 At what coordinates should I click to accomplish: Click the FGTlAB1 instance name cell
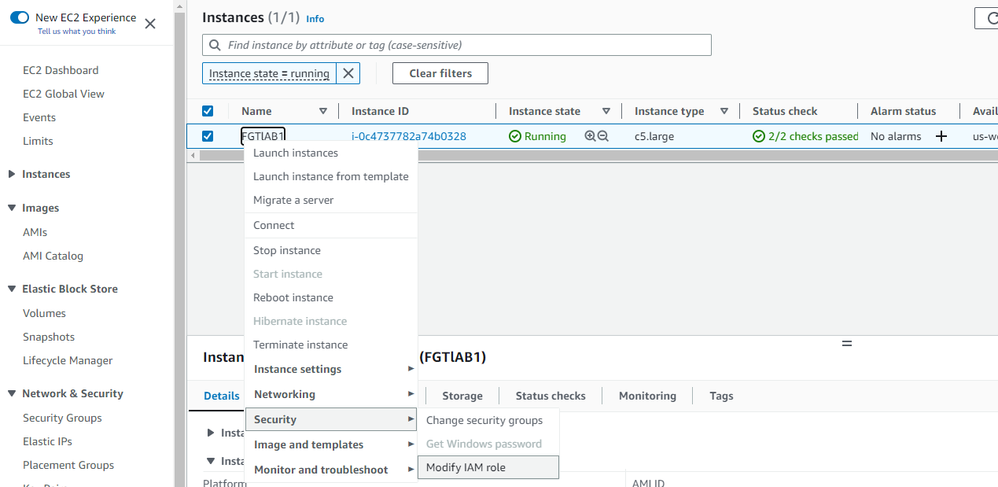click(x=263, y=136)
